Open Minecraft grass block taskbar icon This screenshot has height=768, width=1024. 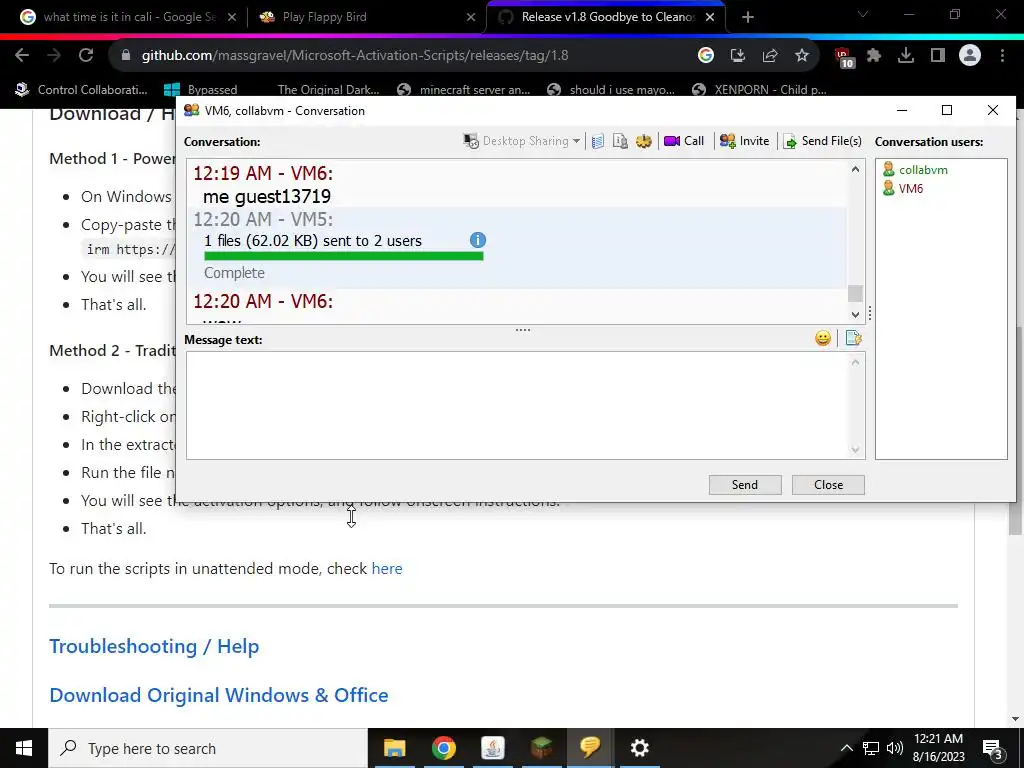(541, 748)
